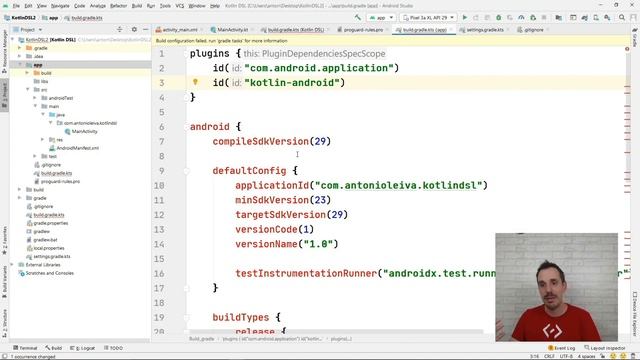
Task: Hide the Project panel with minus icon
Action: tap(145, 29)
